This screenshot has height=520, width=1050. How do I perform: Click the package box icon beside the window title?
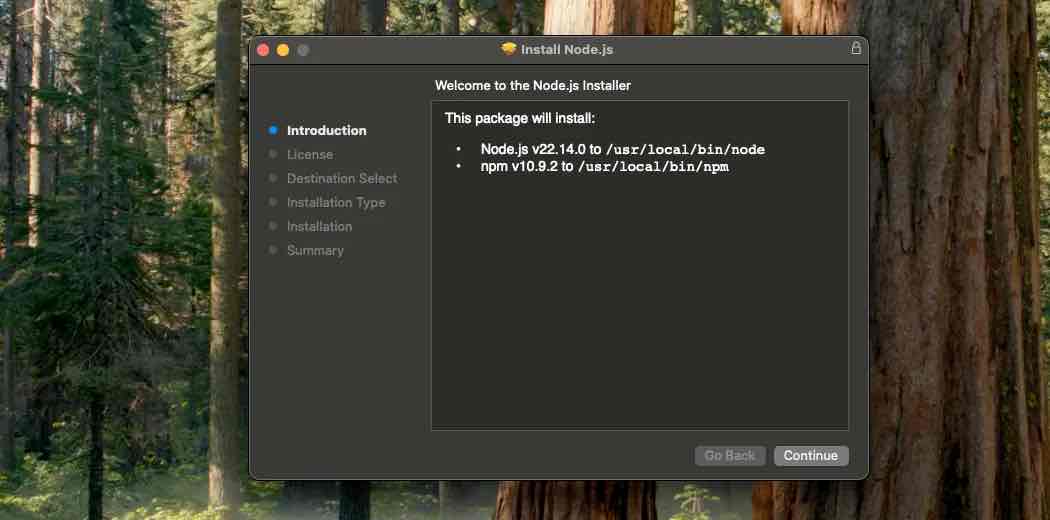pyautogui.click(x=509, y=50)
